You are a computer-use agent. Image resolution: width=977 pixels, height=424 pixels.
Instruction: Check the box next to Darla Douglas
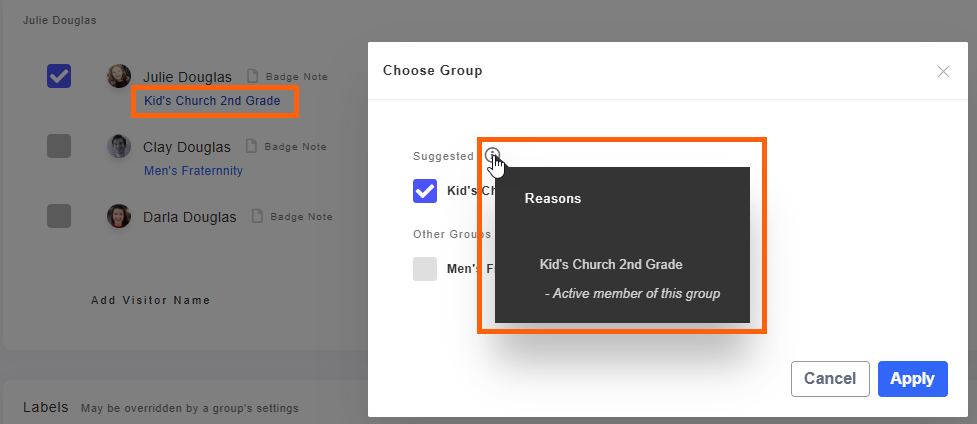pos(59,216)
